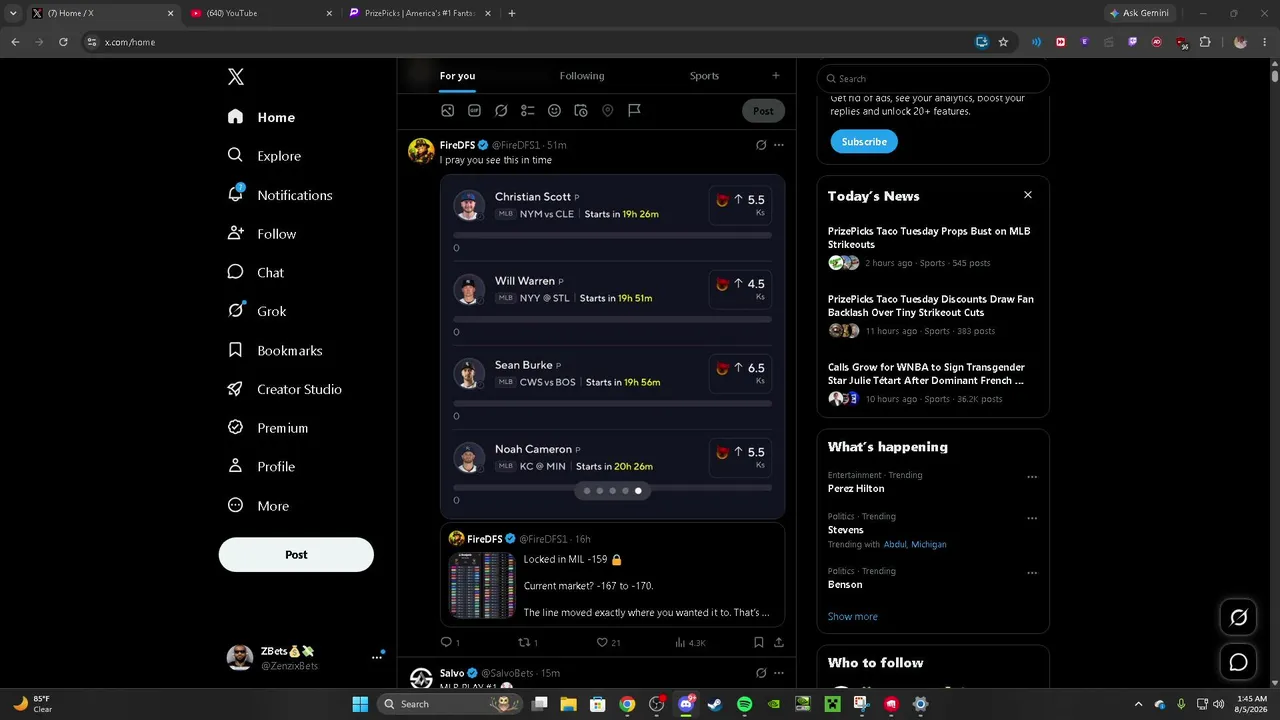1280x720 pixels.
Task: Open floating chat messages button
Action: (x=1238, y=662)
